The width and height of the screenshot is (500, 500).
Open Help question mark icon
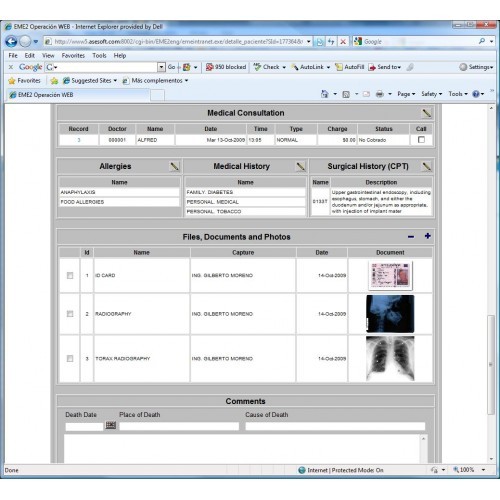click(476, 94)
